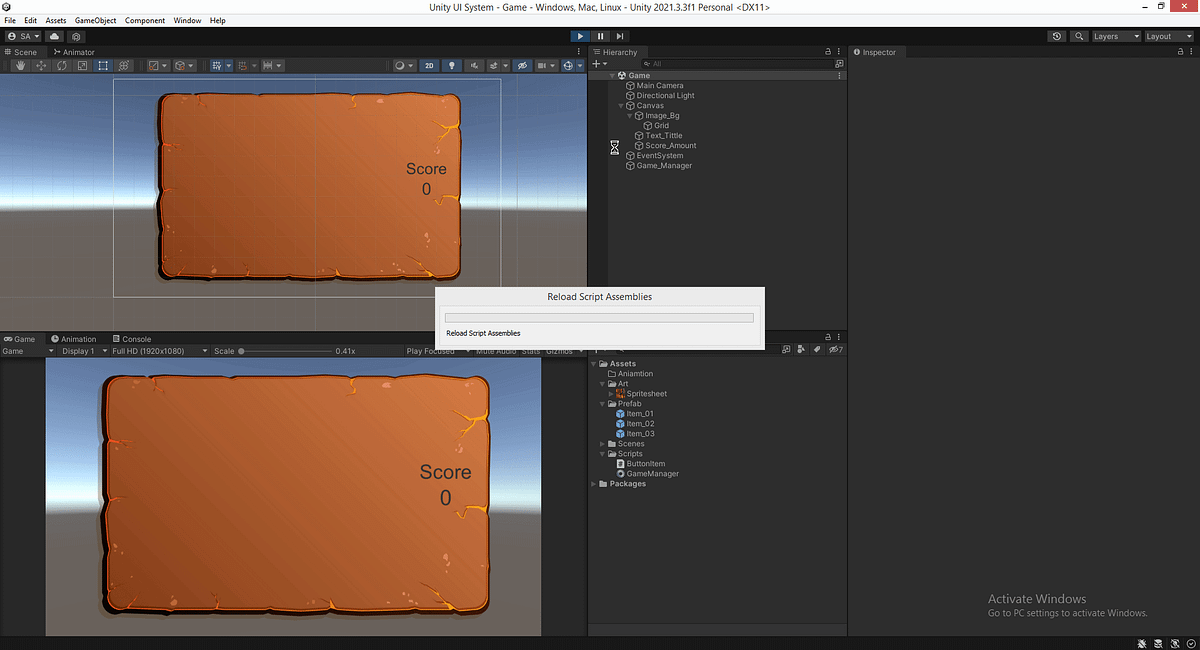
Task: Toggle scene lighting in the Scene view
Action: click(x=451, y=65)
